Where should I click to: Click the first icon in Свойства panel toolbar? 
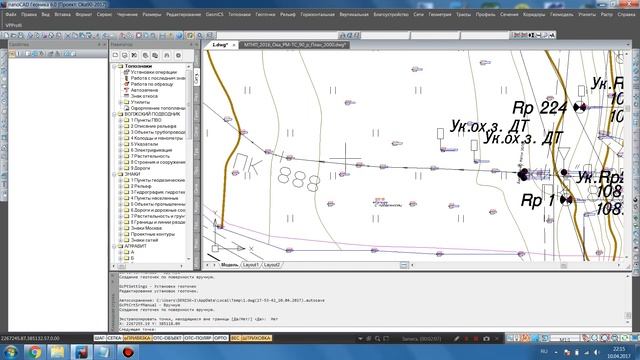tap(12, 53)
